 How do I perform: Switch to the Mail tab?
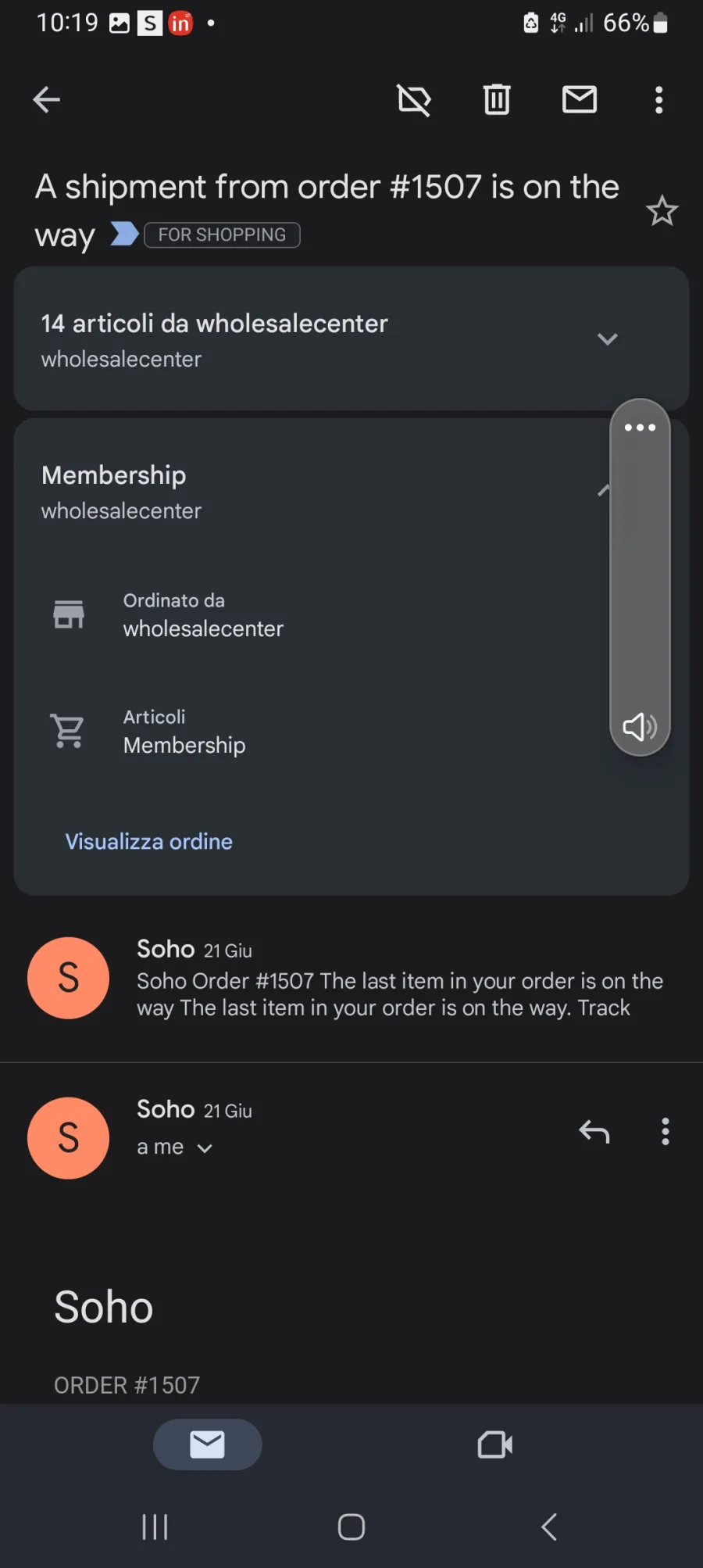point(207,1444)
